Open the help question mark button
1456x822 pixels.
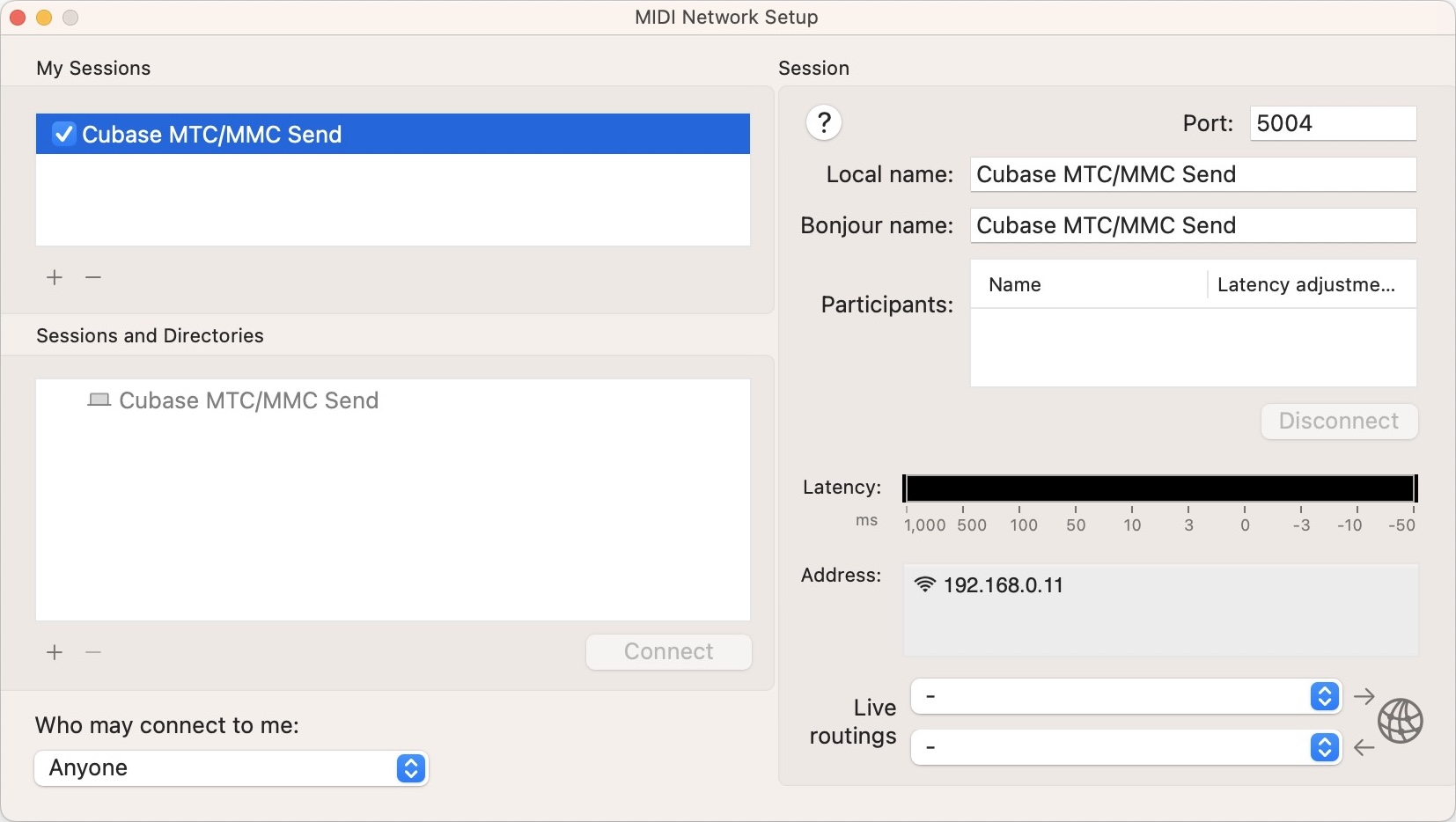[824, 123]
